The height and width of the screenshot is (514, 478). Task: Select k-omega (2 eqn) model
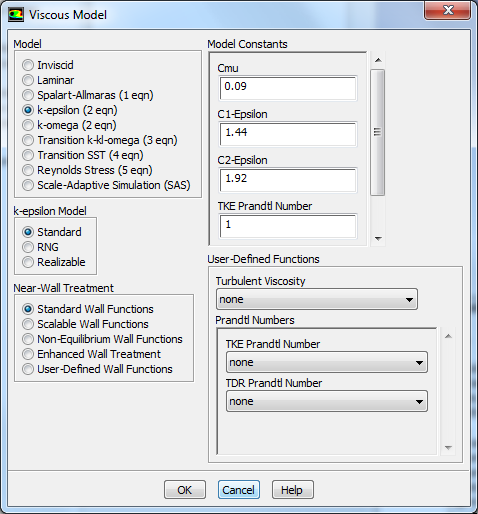pyautogui.click(x=28, y=125)
